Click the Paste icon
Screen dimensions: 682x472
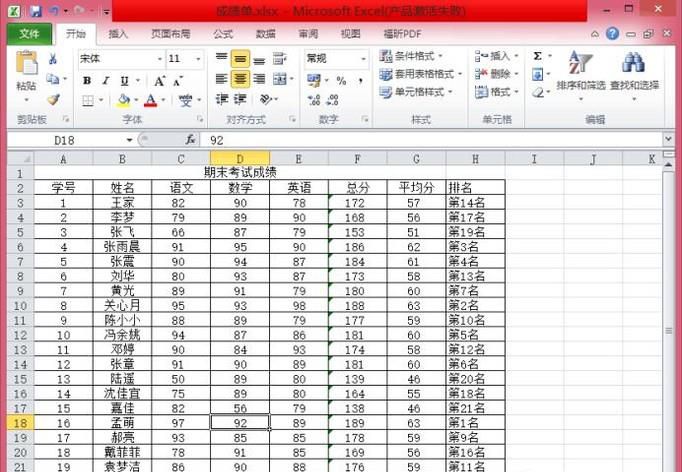(x=27, y=64)
